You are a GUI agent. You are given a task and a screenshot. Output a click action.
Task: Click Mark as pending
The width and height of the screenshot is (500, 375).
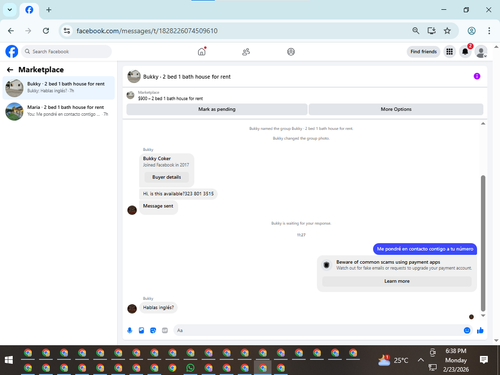(x=217, y=109)
